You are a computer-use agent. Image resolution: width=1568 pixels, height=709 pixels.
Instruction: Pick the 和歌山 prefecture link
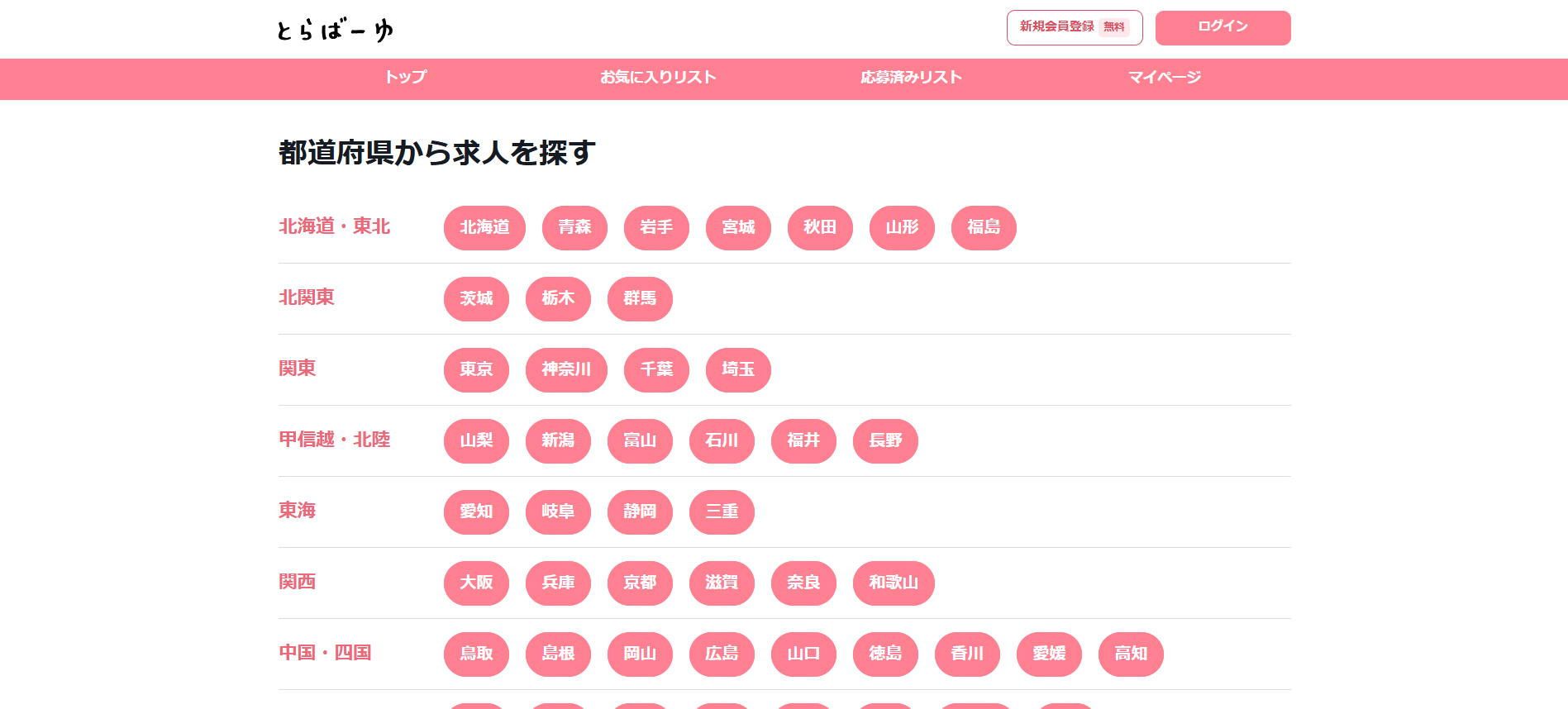(x=894, y=583)
